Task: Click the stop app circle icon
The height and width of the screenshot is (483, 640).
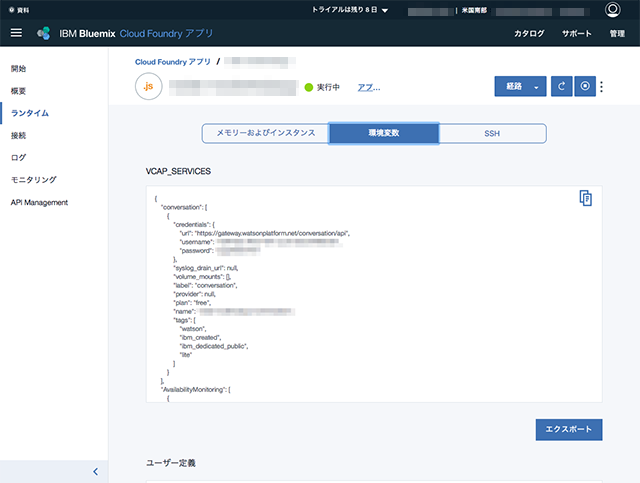Action: (x=585, y=86)
